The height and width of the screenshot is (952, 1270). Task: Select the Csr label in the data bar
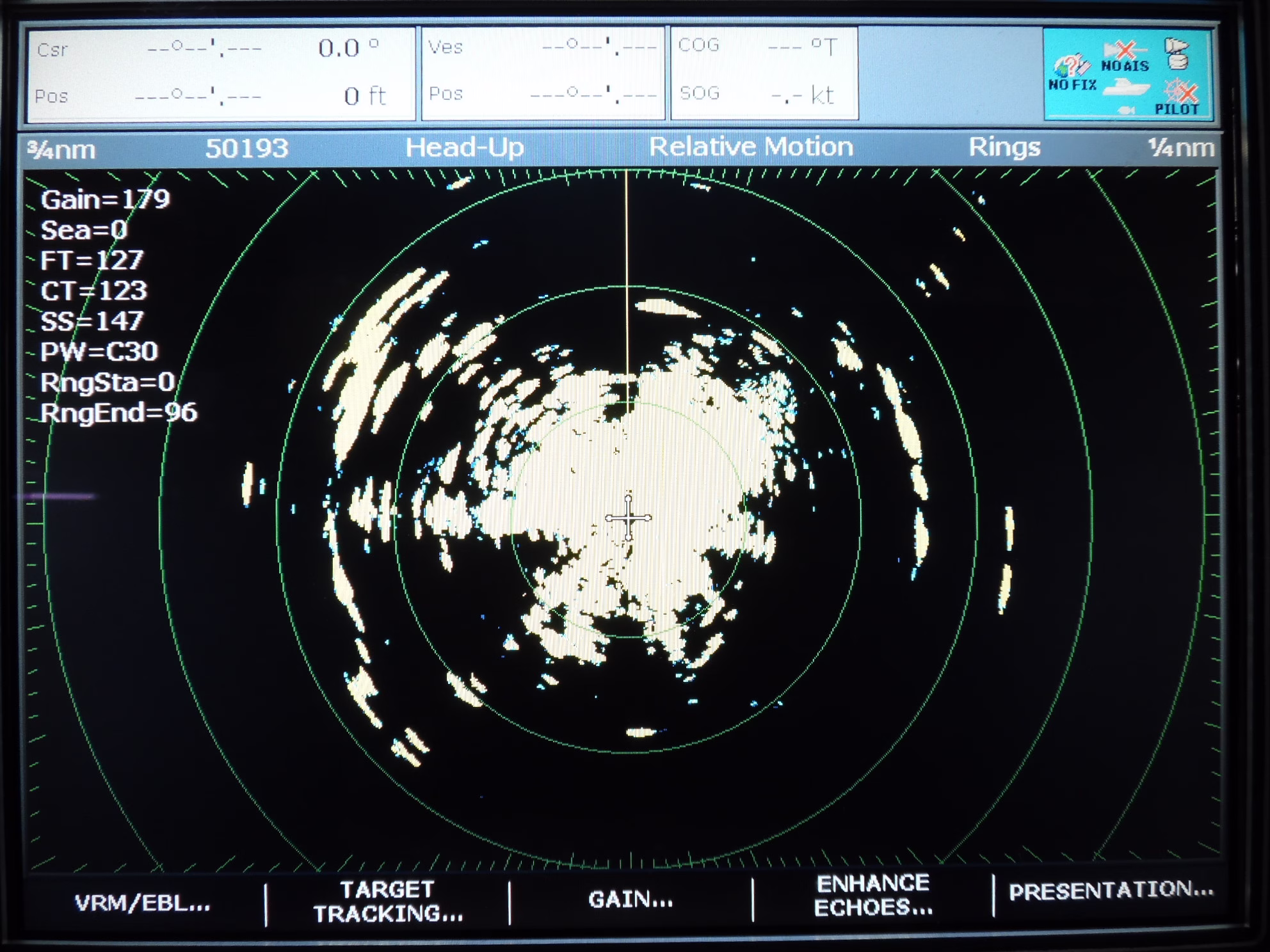coord(52,49)
